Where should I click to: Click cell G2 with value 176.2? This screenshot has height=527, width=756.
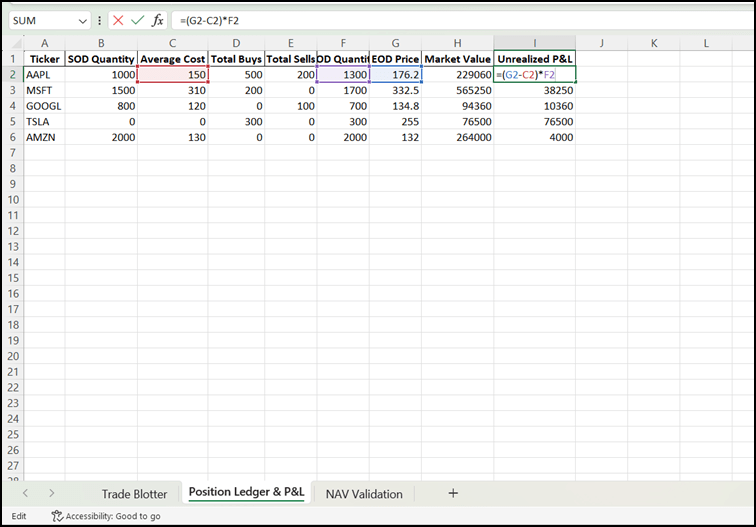395,75
